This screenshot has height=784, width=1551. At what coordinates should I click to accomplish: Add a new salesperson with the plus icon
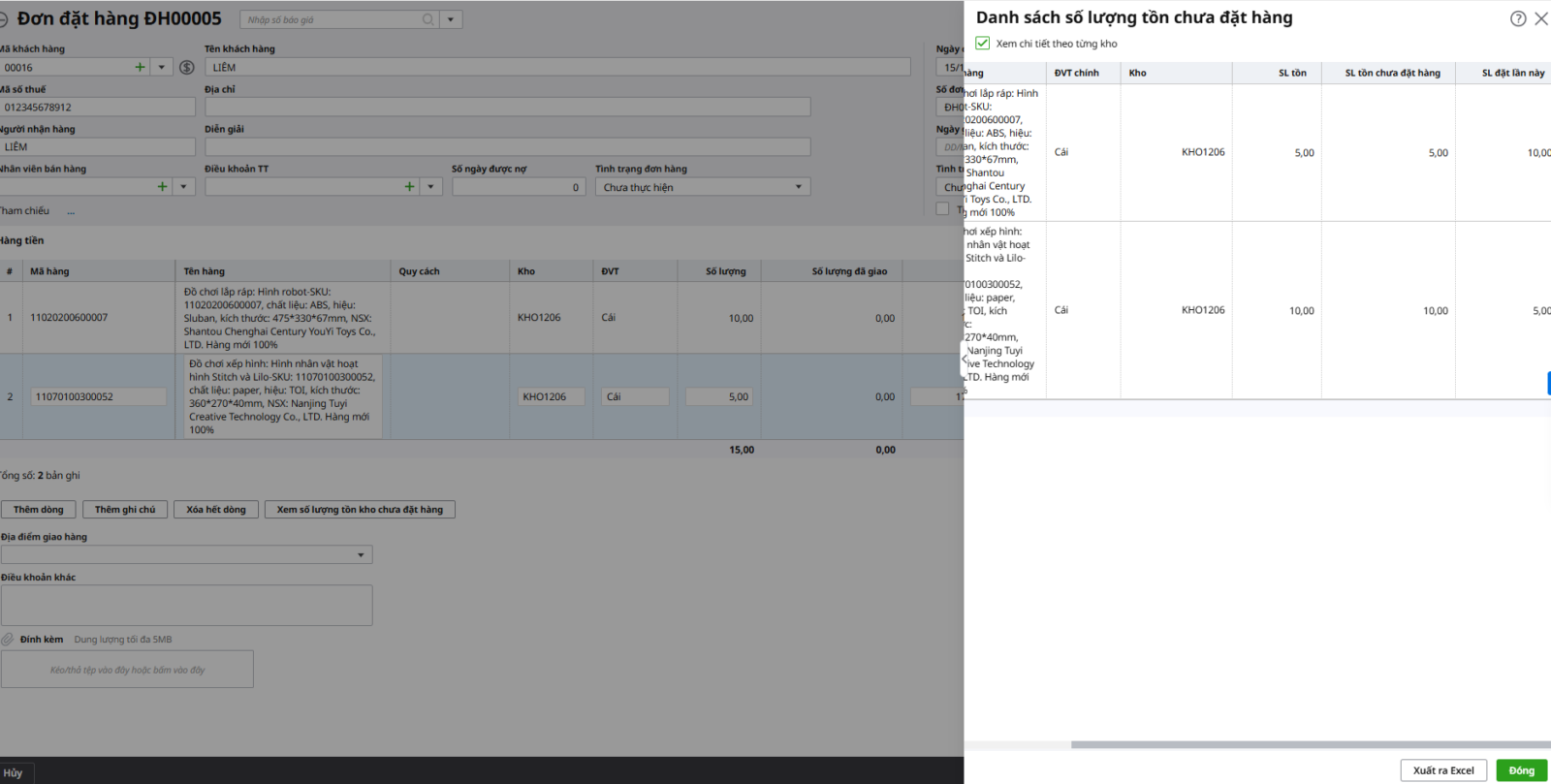click(162, 187)
